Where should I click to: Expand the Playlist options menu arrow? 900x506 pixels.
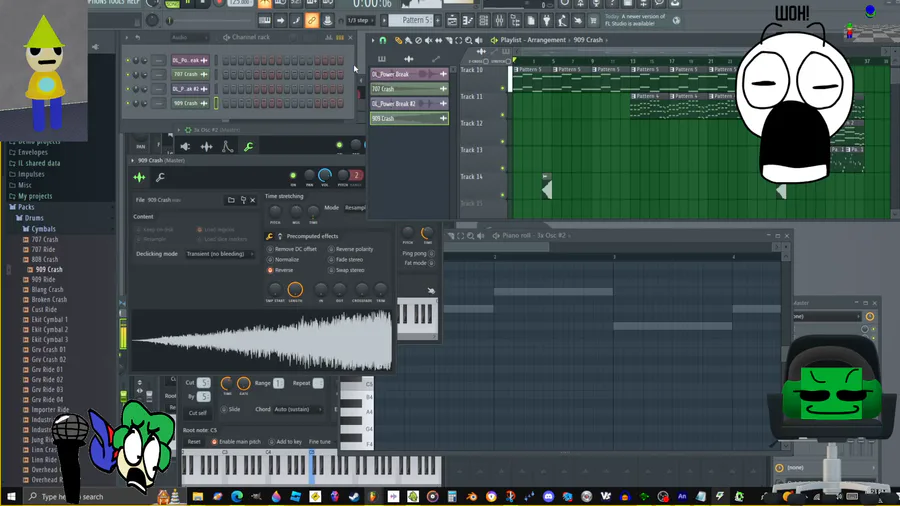click(373, 40)
